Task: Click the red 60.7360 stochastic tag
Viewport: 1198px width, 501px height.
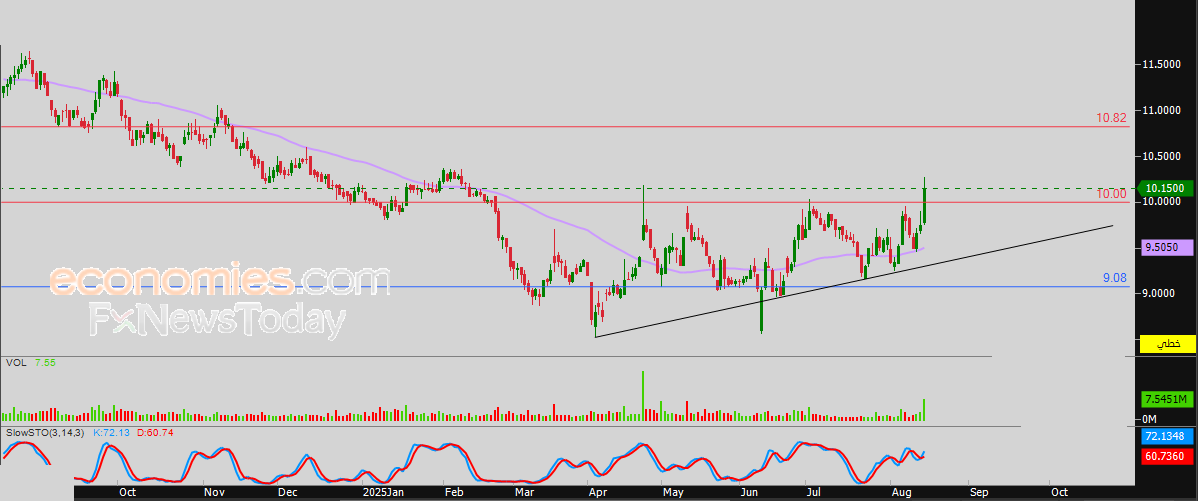Action: point(1166,456)
